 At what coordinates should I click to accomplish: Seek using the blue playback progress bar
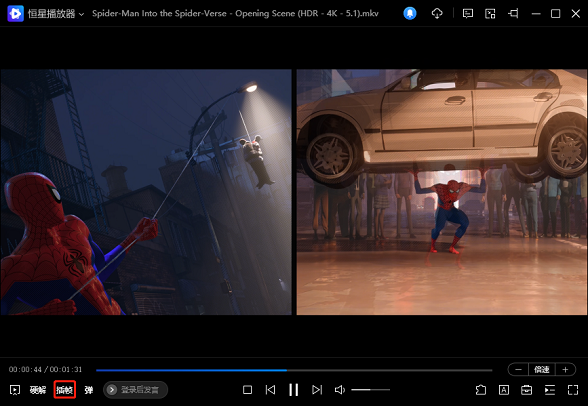(x=294, y=370)
